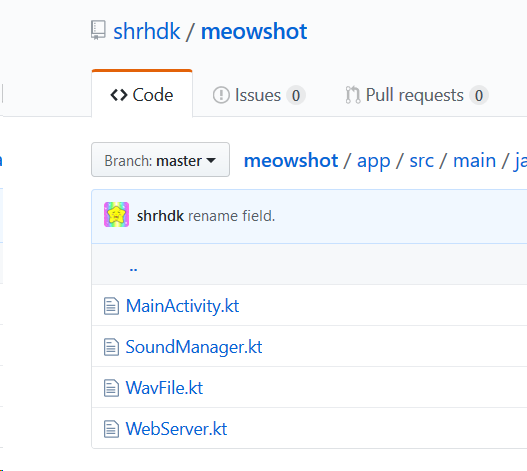Viewport: 527px width, 471px height.
Task: Navigate to main folder in breadcrumb
Action: coord(474,160)
